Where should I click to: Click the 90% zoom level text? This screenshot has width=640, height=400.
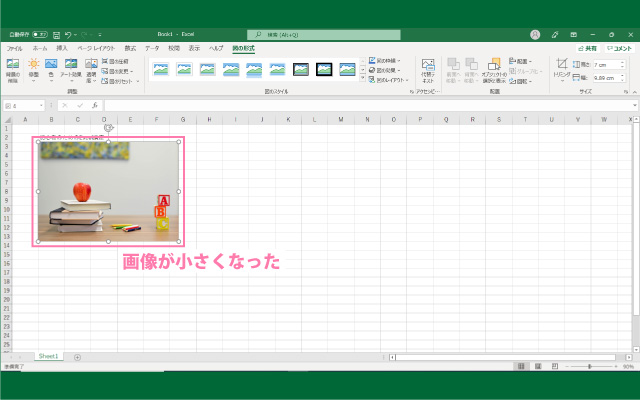(628, 367)
